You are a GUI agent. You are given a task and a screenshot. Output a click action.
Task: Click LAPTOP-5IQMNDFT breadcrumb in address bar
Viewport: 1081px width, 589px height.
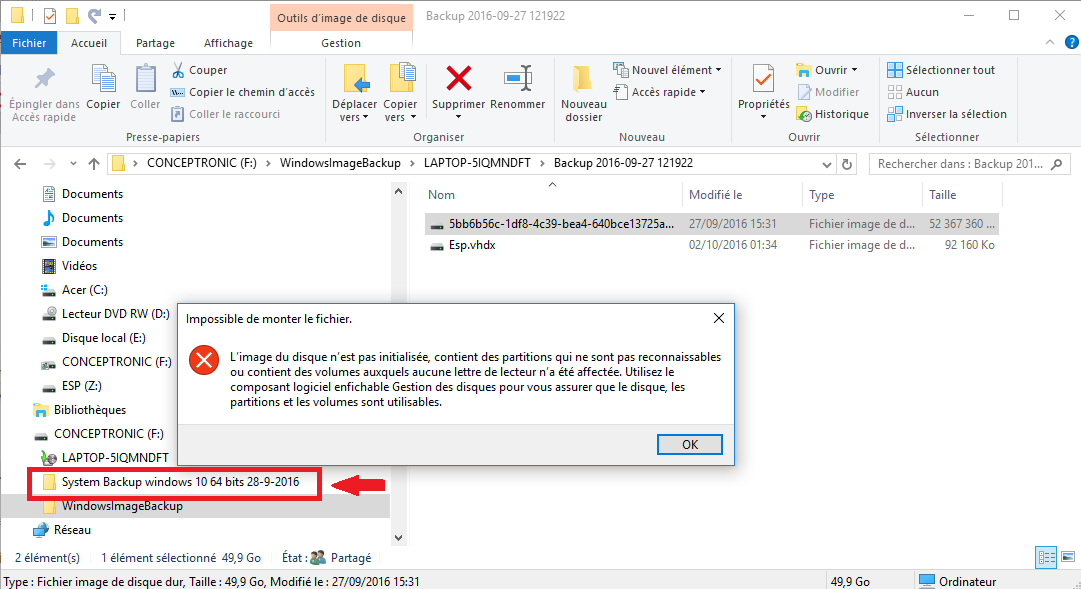[x=477, y=163]
